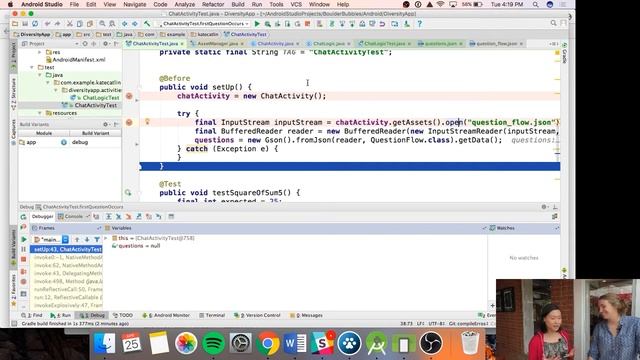640x360 pixels.
Task: Open the VCS menu
Action: pyautogui.click(x=296, y=4)
